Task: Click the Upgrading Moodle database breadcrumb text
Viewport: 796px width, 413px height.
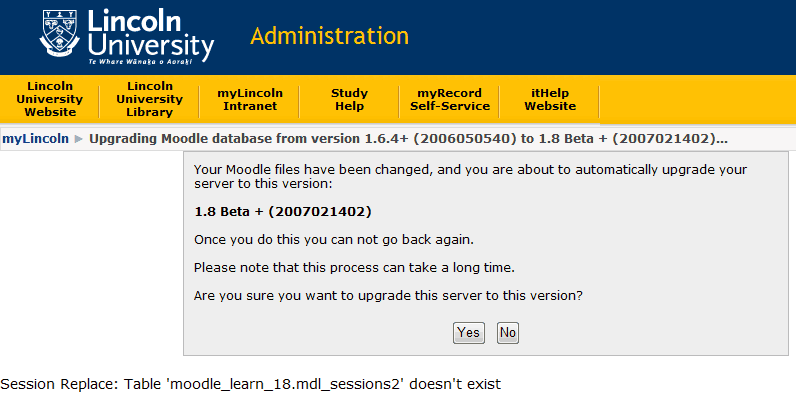Action: click(409, 139)
